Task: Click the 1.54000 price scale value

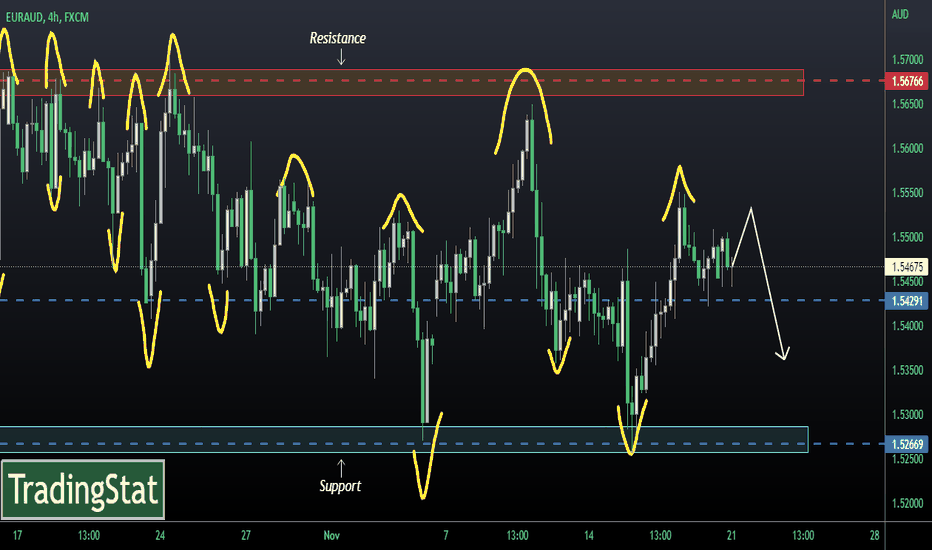Action: click(x=908, y=326)
